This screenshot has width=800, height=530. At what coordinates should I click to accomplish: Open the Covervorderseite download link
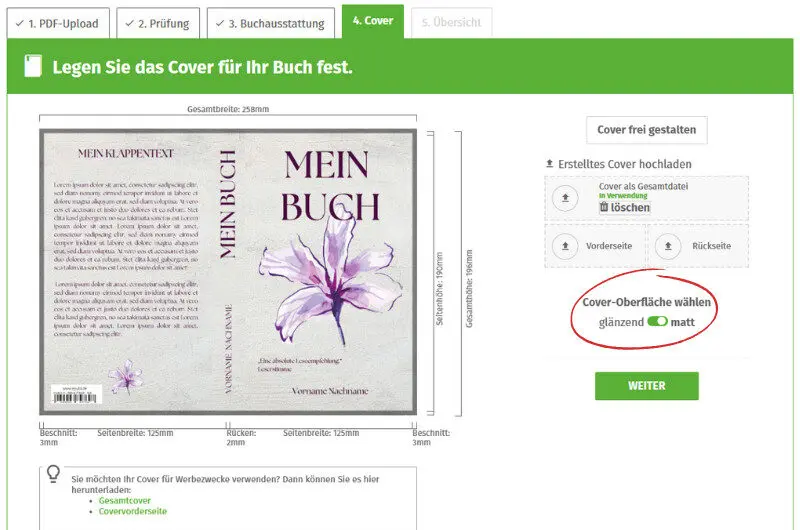(x=132, y=511)
